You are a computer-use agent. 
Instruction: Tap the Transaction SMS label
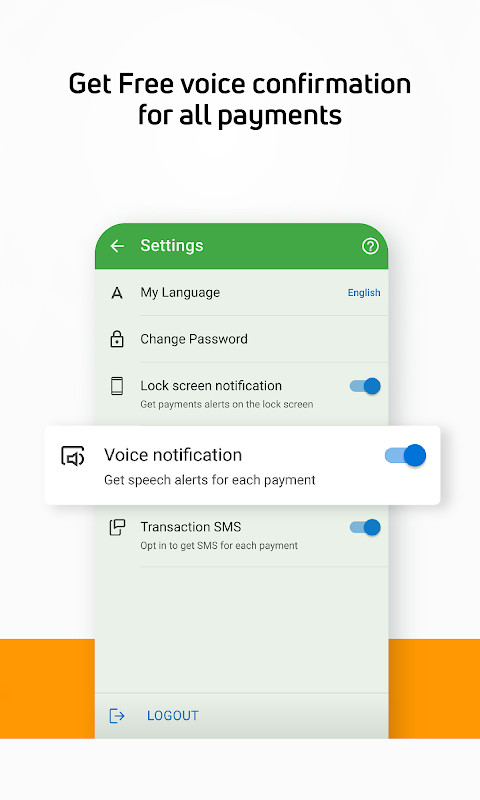tap(191, 527)
